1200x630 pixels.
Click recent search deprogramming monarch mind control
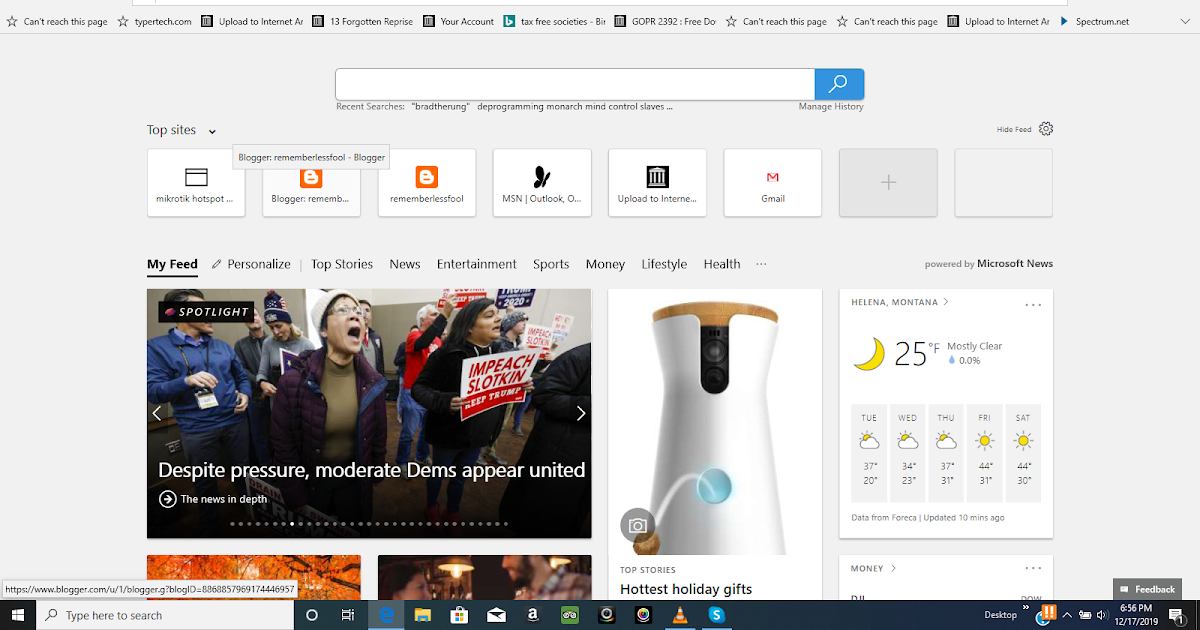[x=575, y=107]
